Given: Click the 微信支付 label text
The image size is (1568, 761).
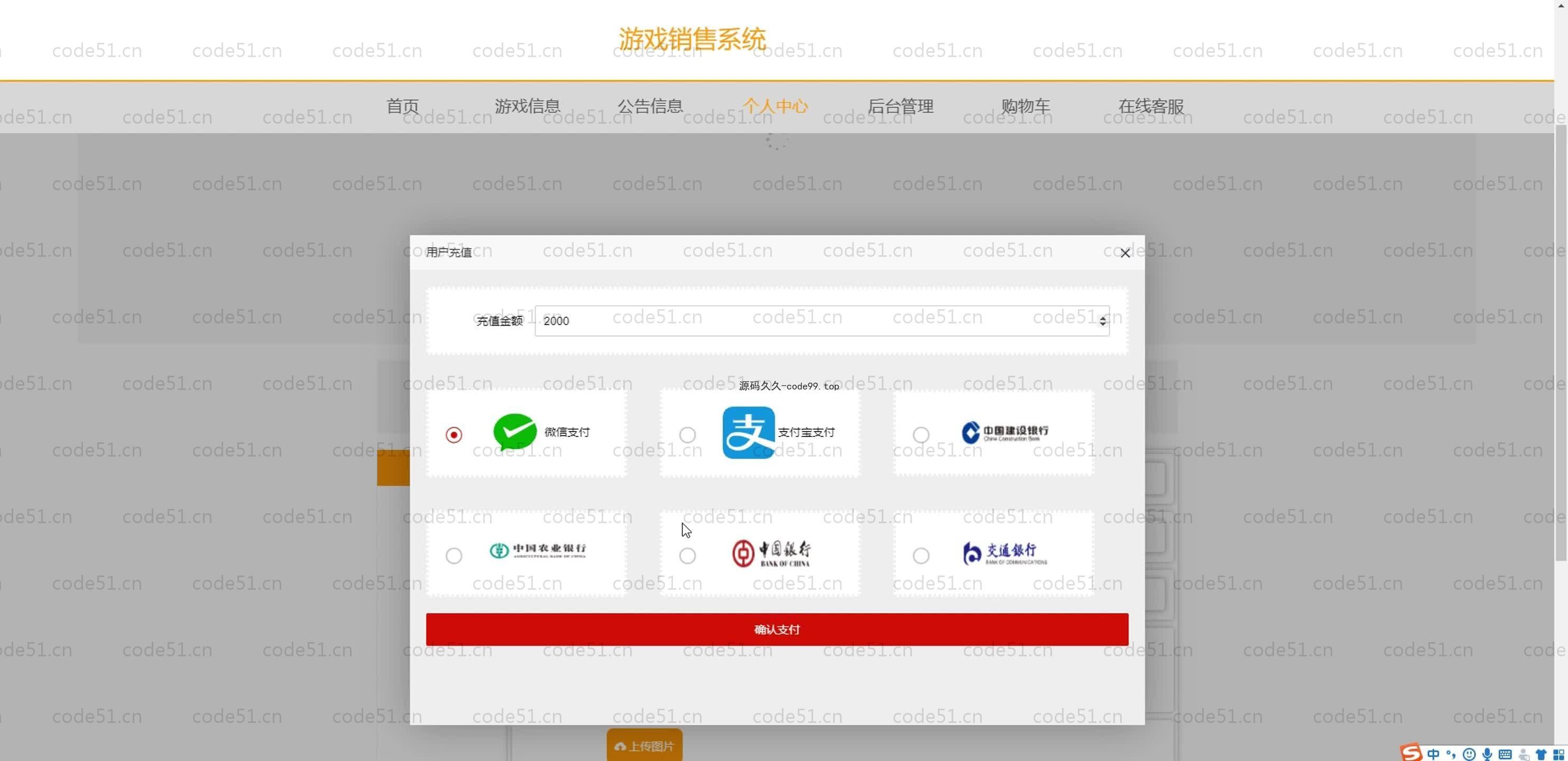Looking at the screenshot, I should pyautogui.click(x=567, y=432).
